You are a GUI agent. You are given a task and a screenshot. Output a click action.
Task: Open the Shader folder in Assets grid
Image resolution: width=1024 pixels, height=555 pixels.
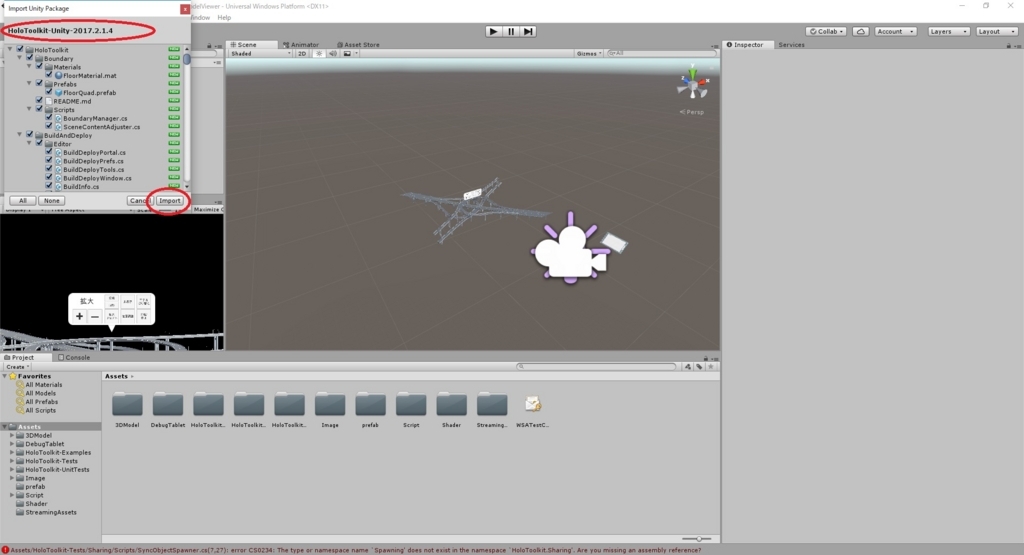pyautogui.click(x=451, y=404)
